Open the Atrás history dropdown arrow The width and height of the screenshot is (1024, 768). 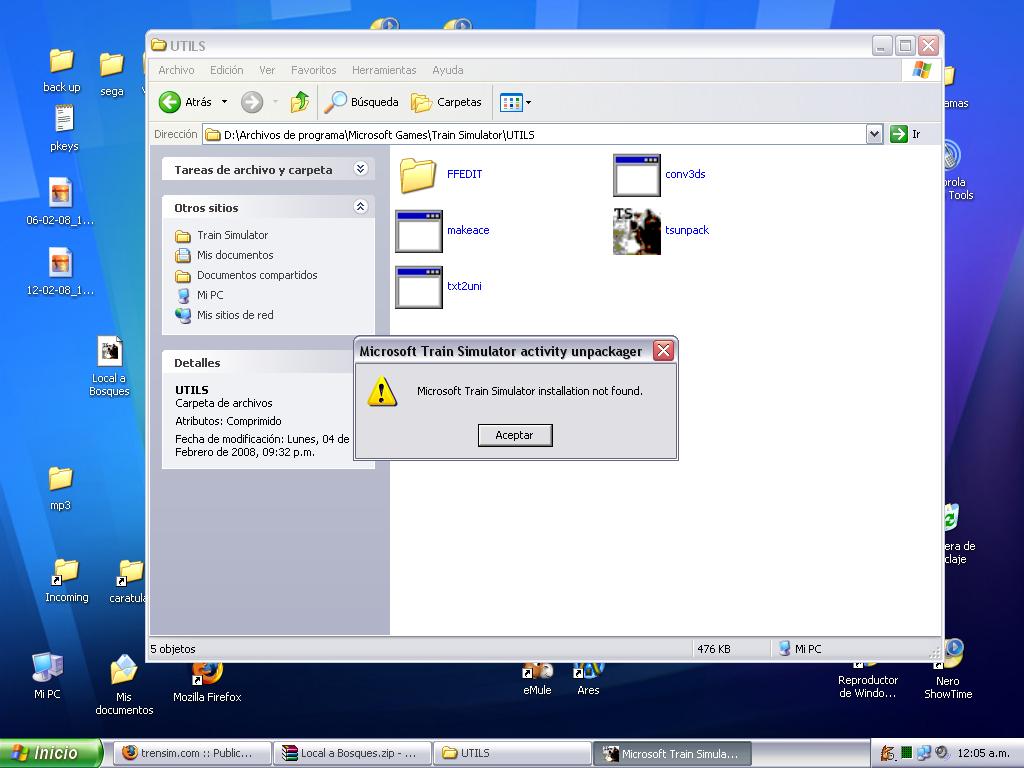pos(224,102)
